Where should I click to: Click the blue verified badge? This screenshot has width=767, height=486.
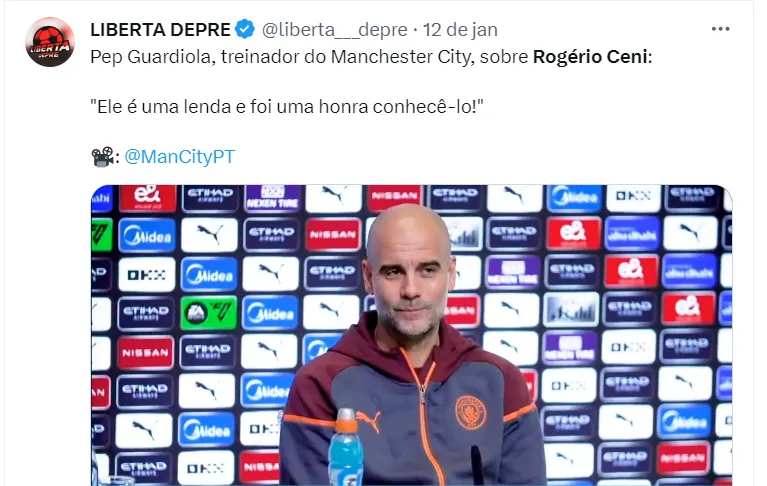pos(245,29)
